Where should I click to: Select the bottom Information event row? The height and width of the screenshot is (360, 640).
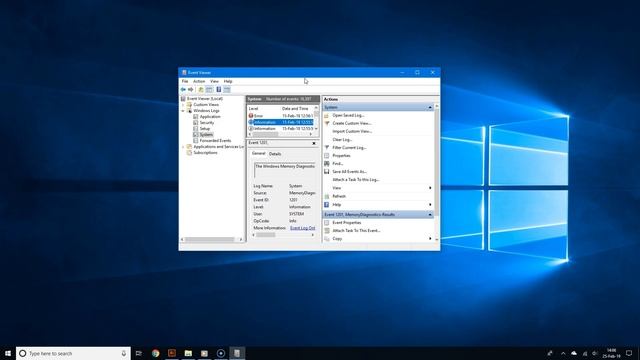click(280, 129)
